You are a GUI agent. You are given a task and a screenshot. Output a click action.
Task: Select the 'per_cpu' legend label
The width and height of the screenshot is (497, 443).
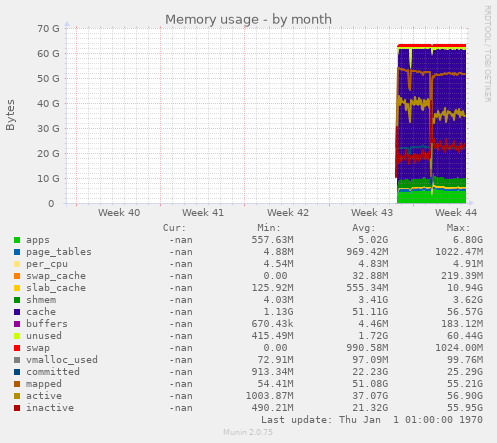[x=47, y=264]
